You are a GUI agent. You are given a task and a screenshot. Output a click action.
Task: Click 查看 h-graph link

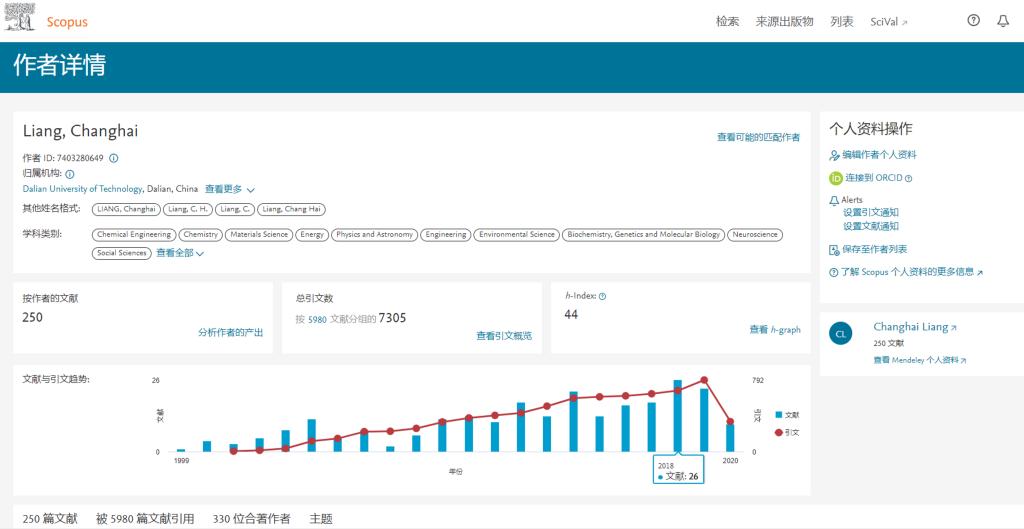(x=774, y=330)
